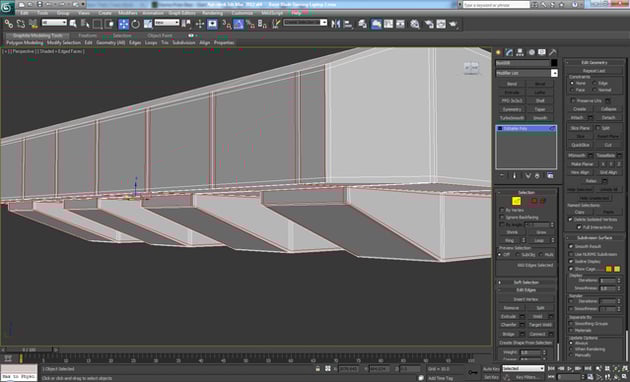The image size is (630, 382).
Task: Toggle Use NURMS Subdivision checkbox
Action: [x=571, y=254]
